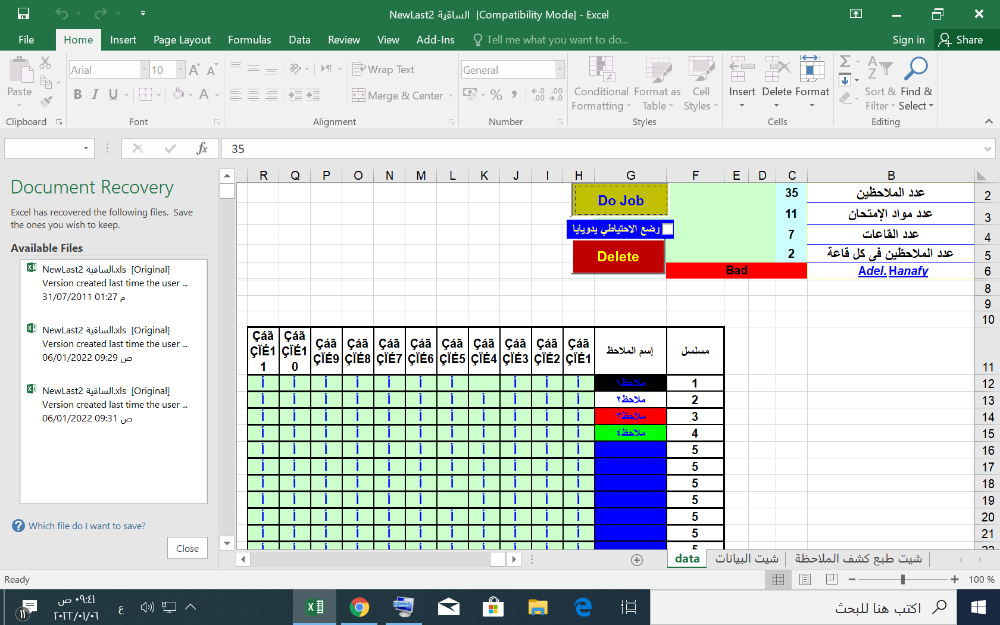Open the شيت البيانات sheet tab

click(747, 559)
